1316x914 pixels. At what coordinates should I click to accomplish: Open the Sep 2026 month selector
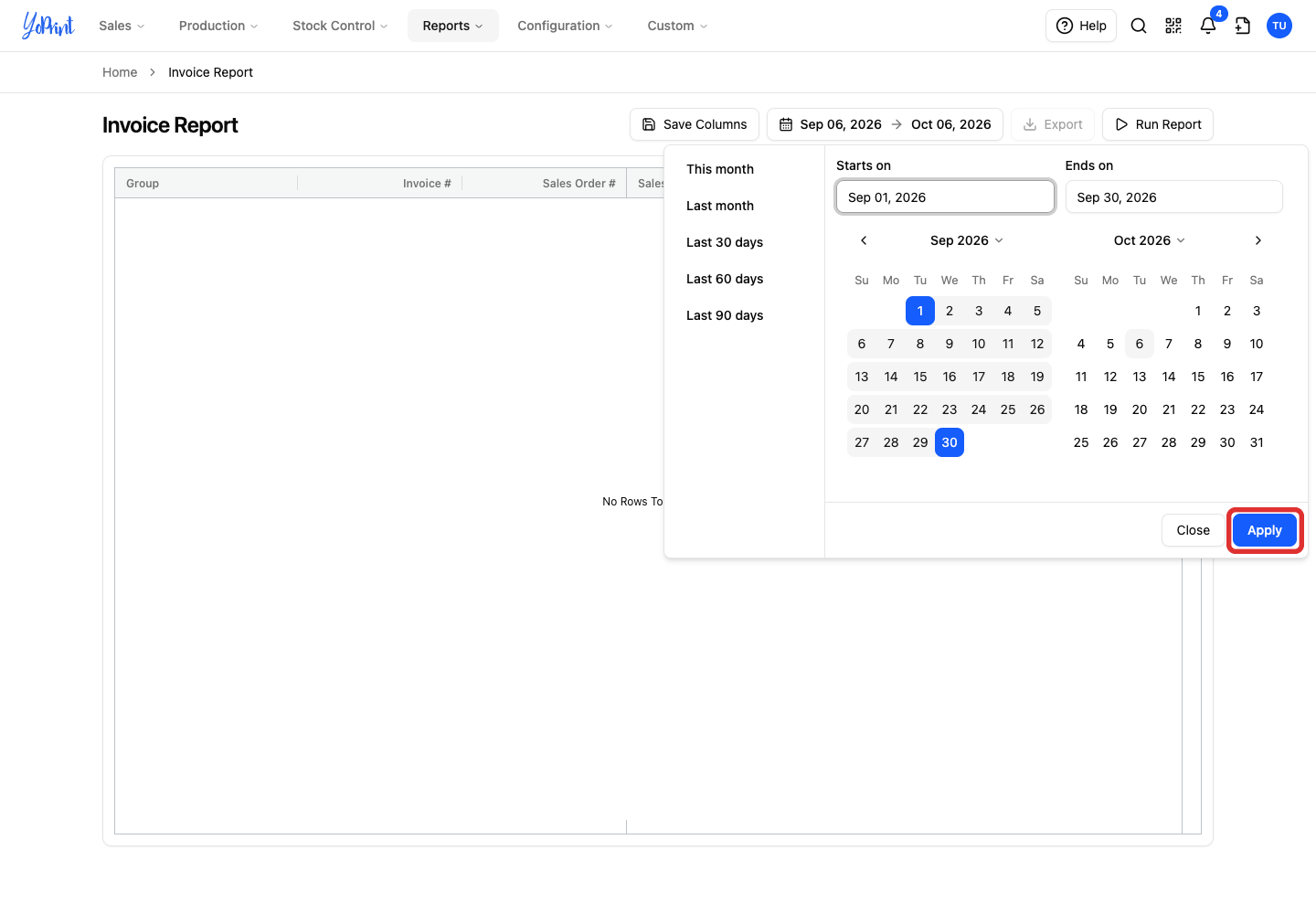tap(967, 240)
